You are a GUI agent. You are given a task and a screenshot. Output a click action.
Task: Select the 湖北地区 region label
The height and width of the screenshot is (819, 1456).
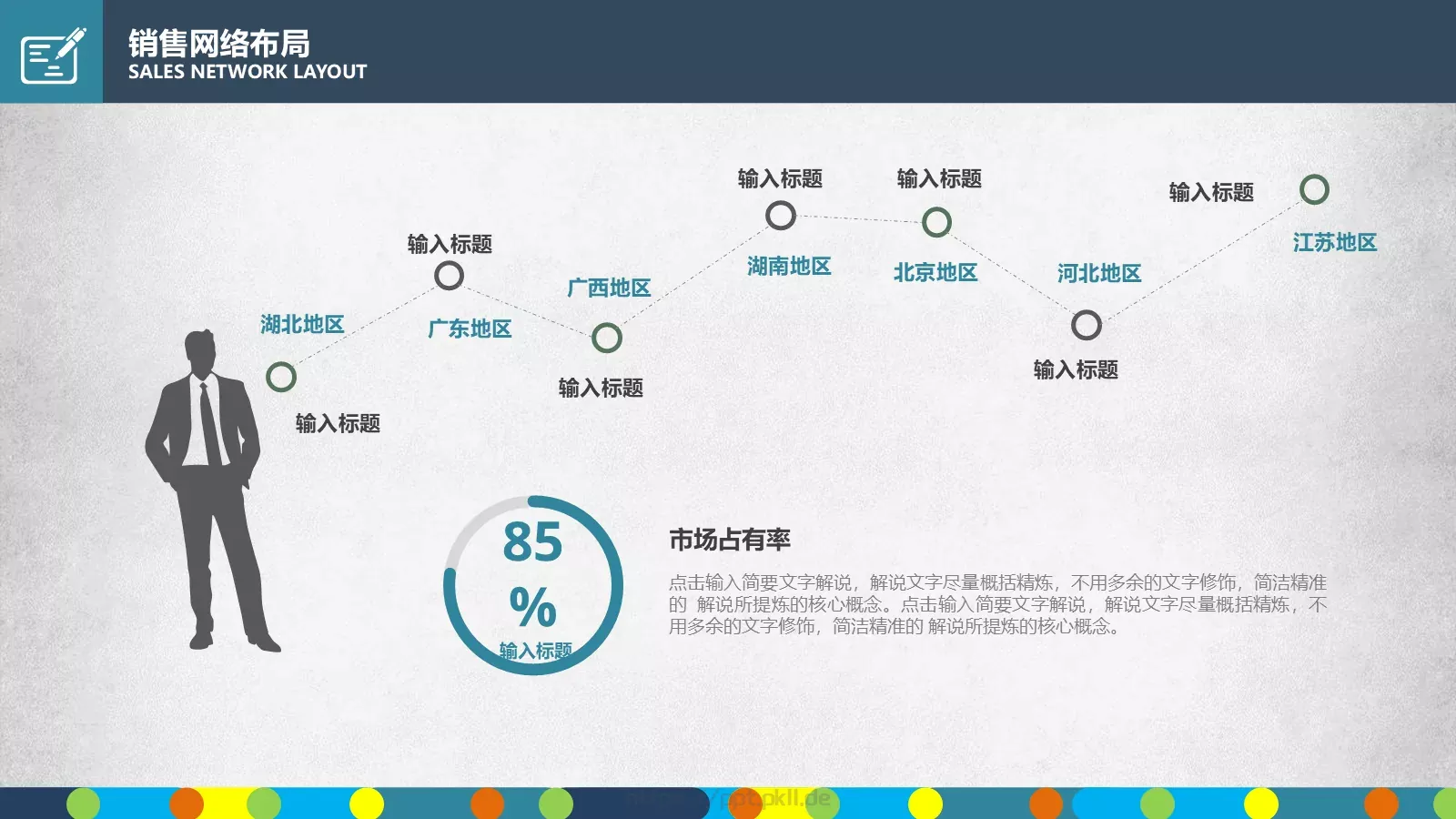pyautogui.click(x=302, y=324)
